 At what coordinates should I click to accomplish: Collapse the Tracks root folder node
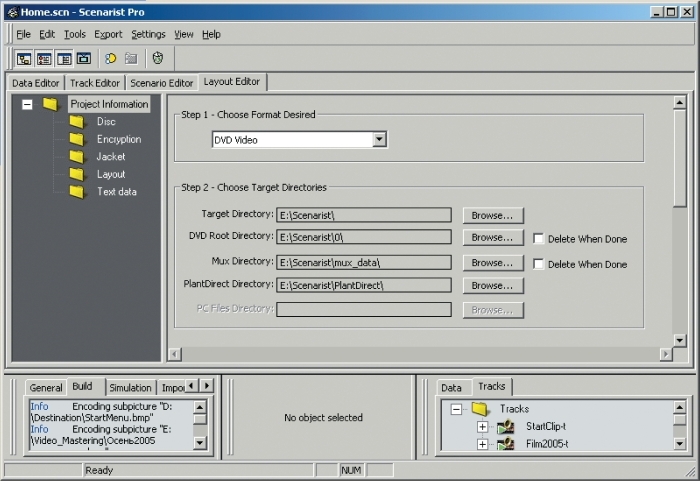[x=456, y=409]
